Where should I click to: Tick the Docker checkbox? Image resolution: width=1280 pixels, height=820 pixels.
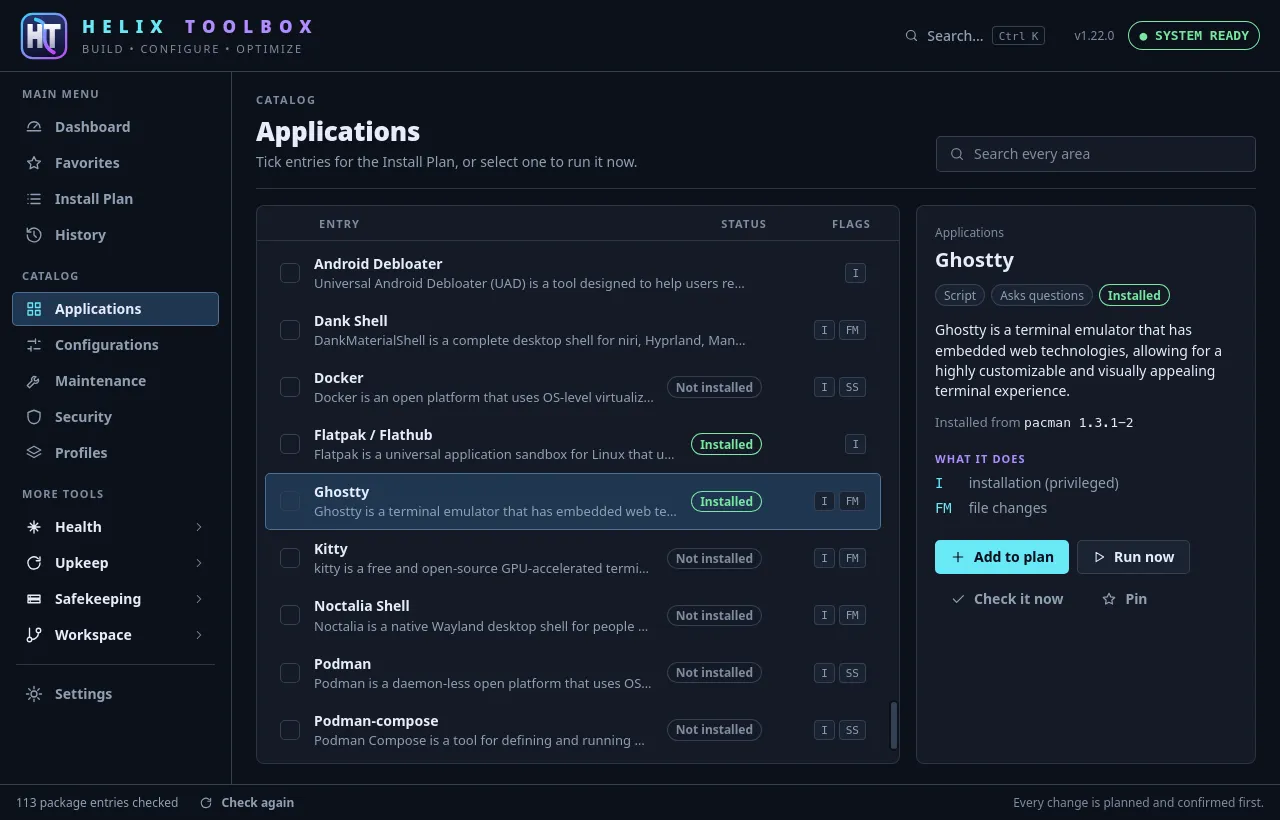point(290,387)
